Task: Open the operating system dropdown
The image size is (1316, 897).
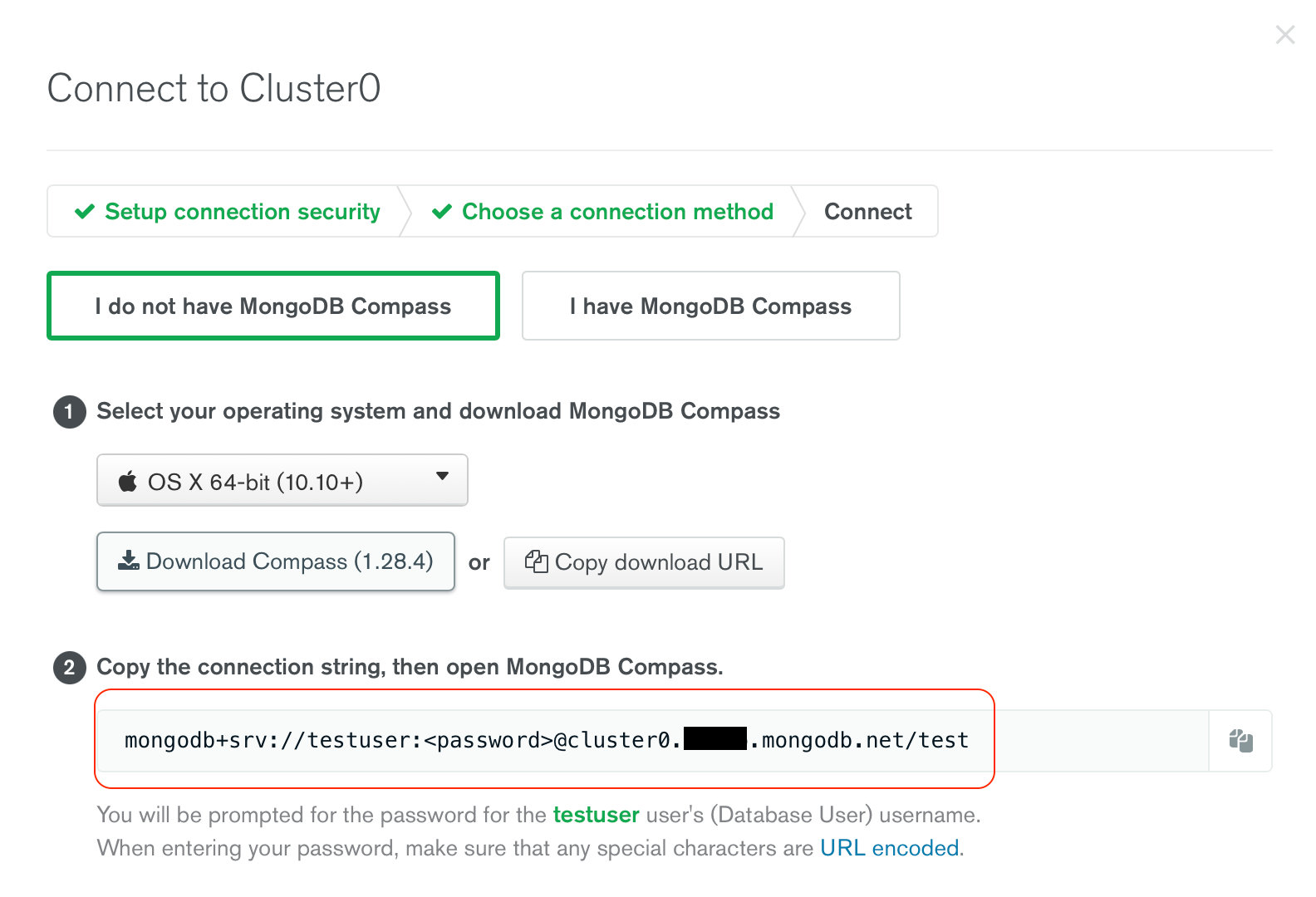Action: pos(282,480)
